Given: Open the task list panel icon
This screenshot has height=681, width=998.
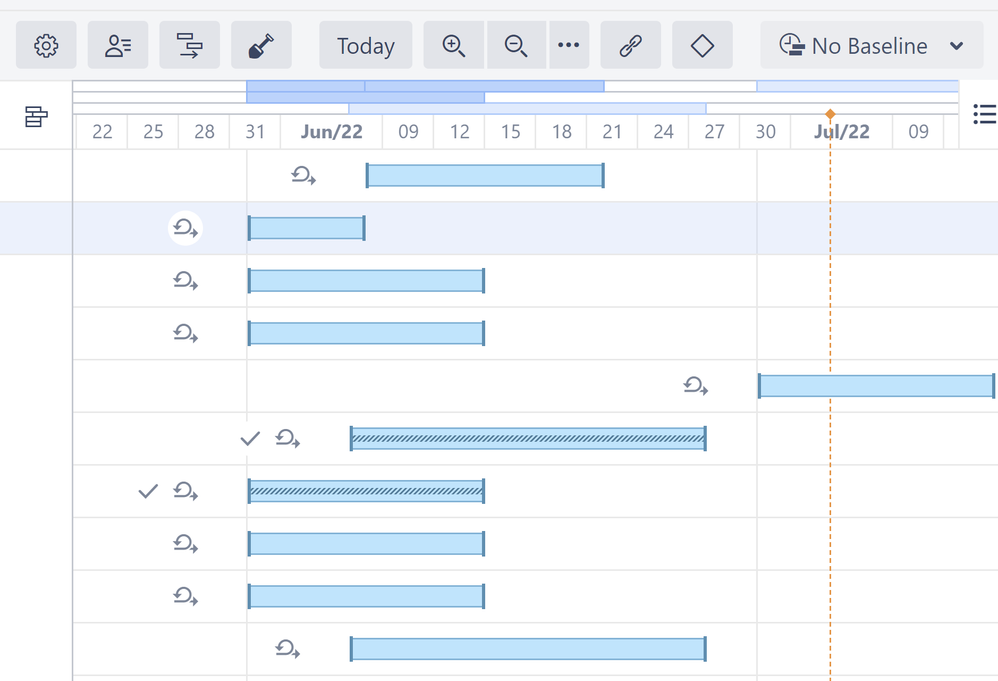Looking at the screenshot, I should tap(984, 115).
